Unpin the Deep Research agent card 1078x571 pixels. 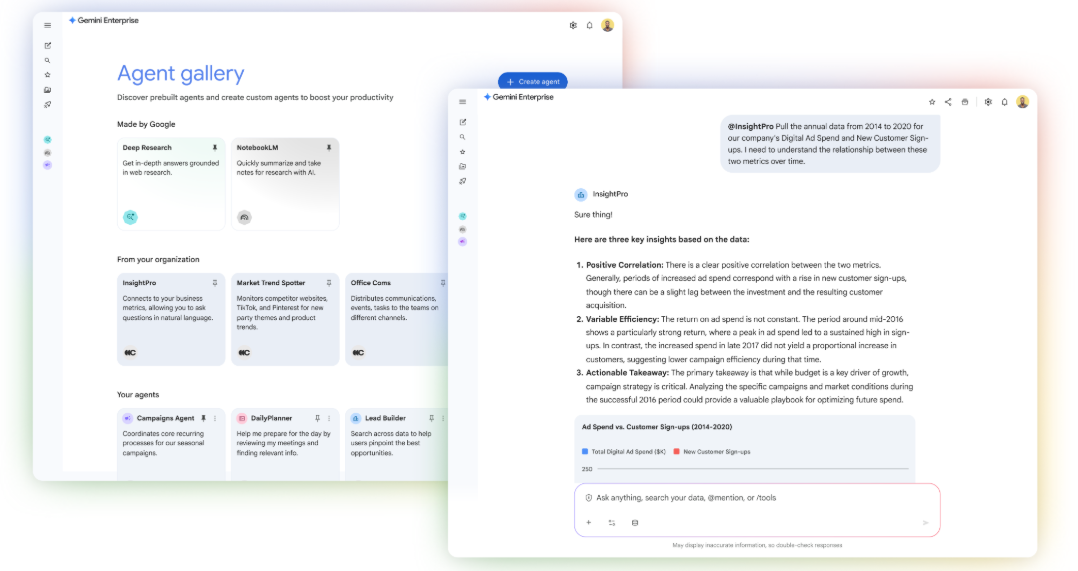pyautogui.click(x=214, y=148)
